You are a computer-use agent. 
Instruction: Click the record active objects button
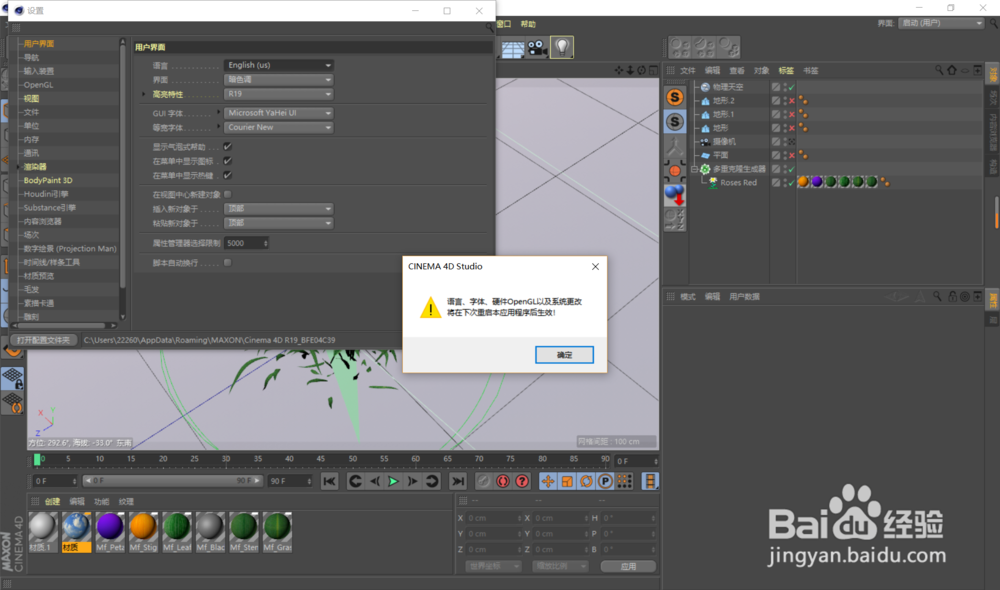point(483,482)
